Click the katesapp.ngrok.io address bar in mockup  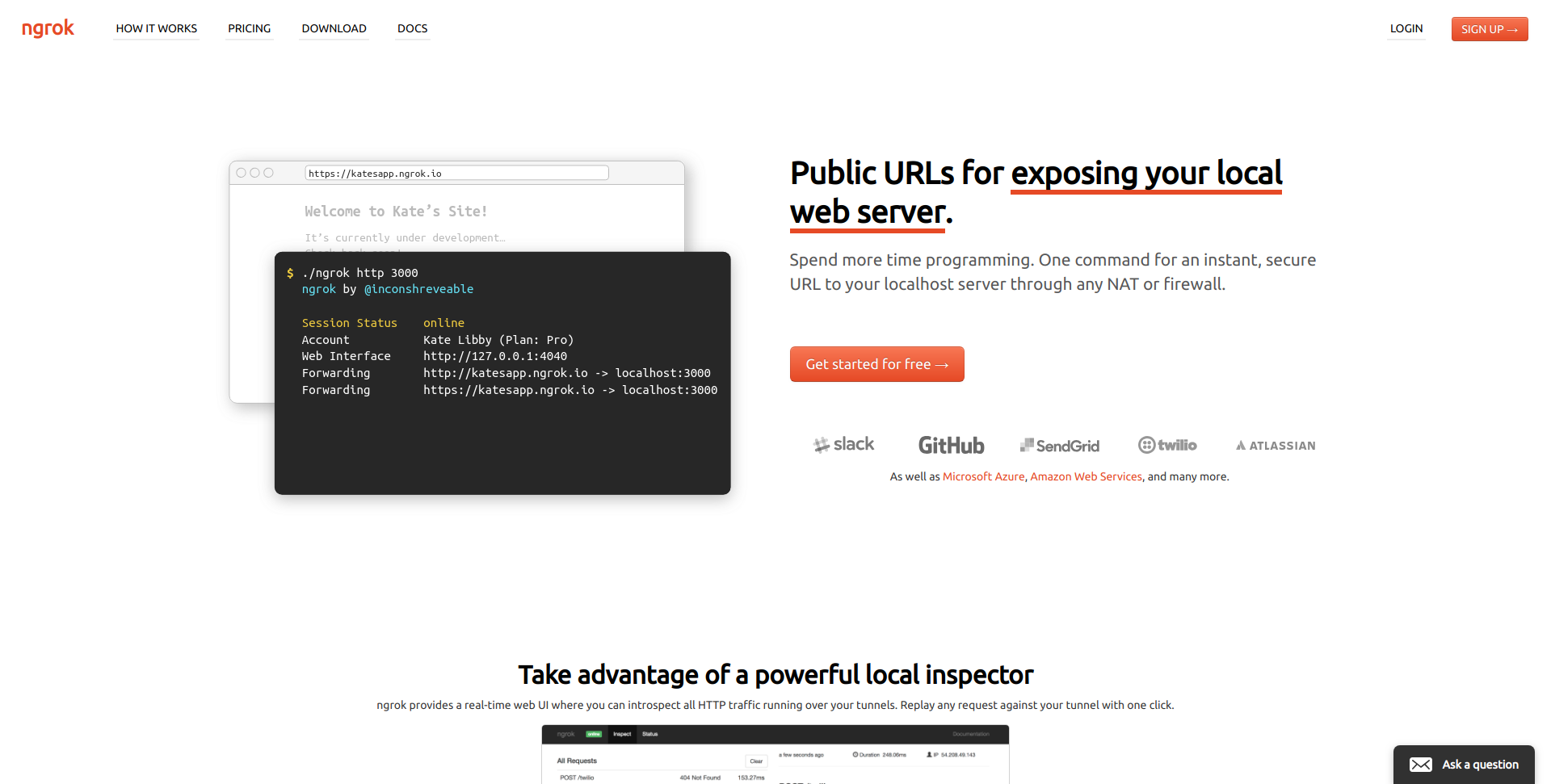coord(456,173)
